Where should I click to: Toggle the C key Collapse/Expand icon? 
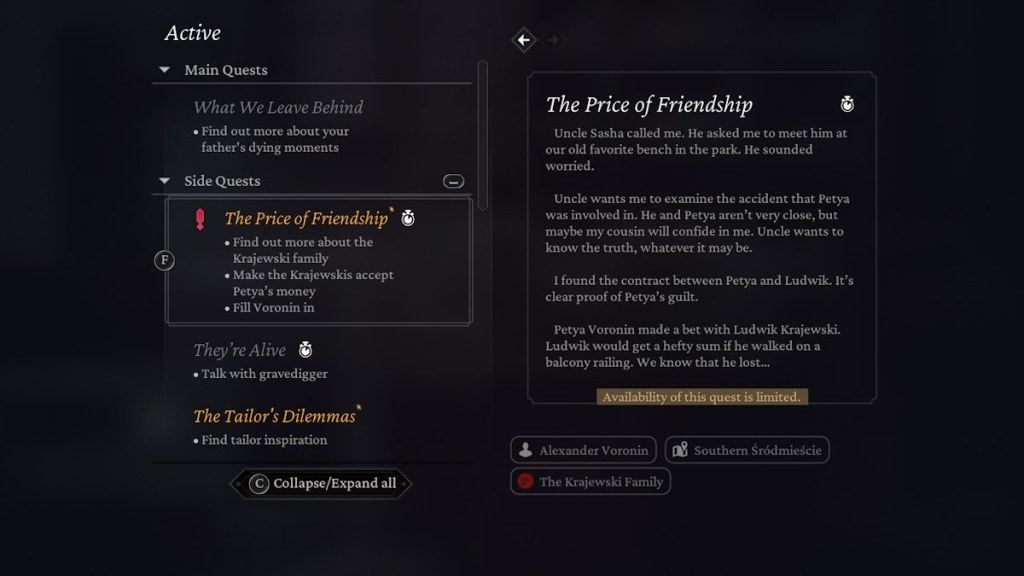(259, 483)
